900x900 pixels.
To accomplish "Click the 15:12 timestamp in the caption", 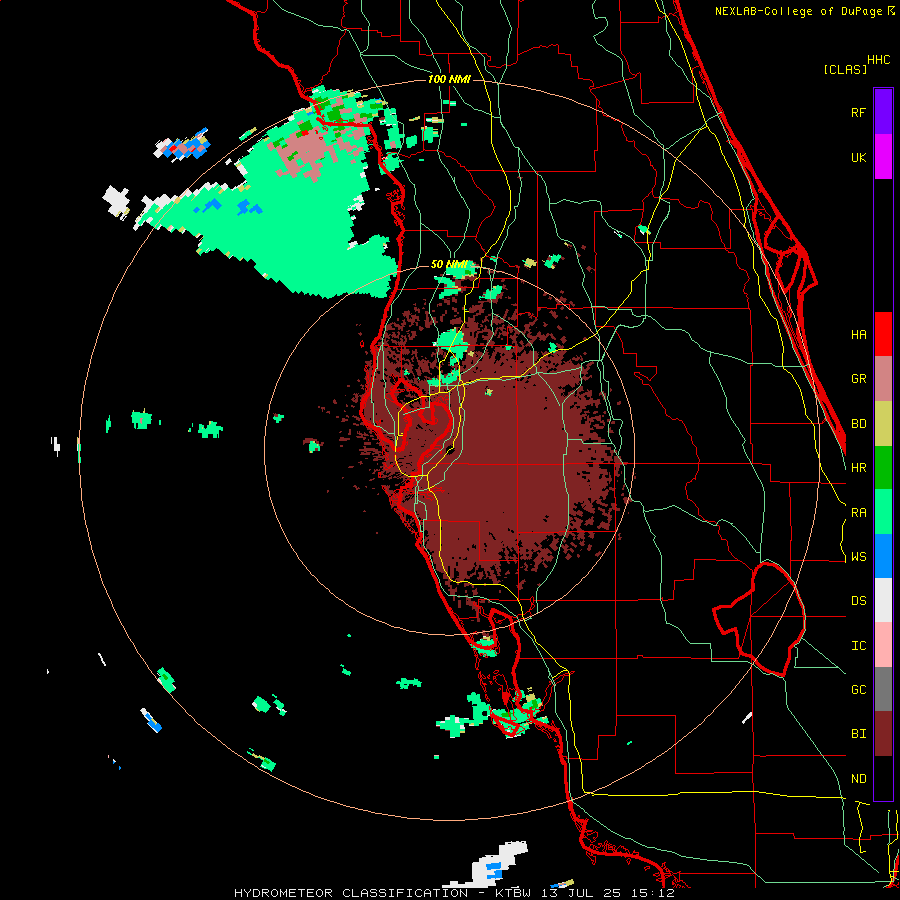I will click(x=658, y=893).
